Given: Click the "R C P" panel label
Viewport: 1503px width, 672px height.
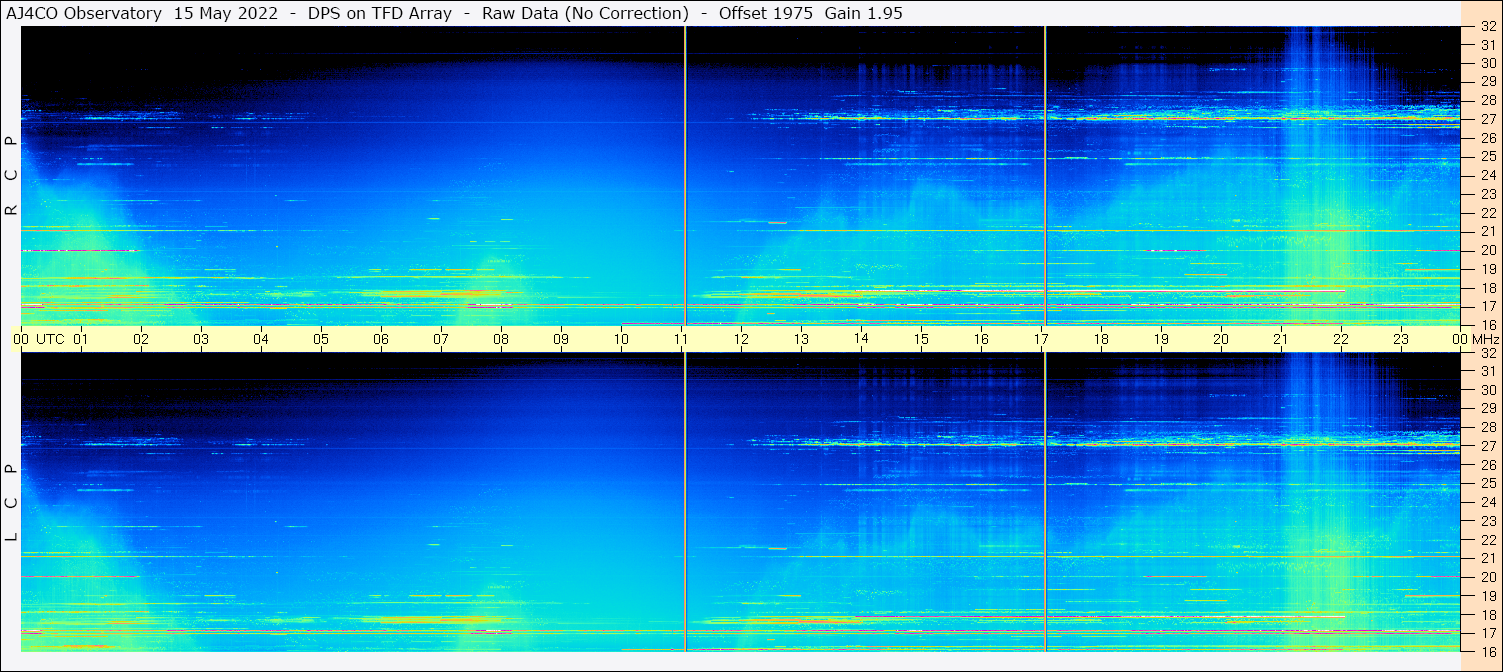Looking at the screenshot, I should click(x=11, y=177).
